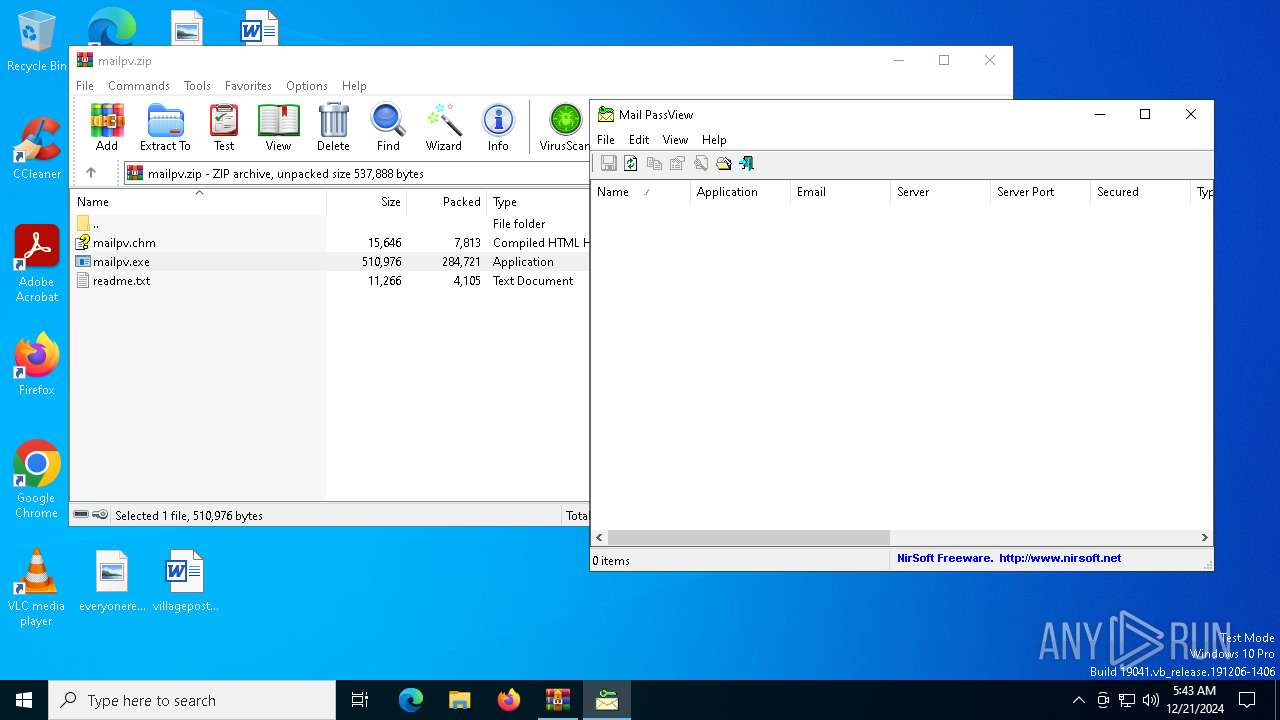Go up one folder level in WinRAR
The width and height of the screenshot is (1280, 720).
click(x=91, y=173)
